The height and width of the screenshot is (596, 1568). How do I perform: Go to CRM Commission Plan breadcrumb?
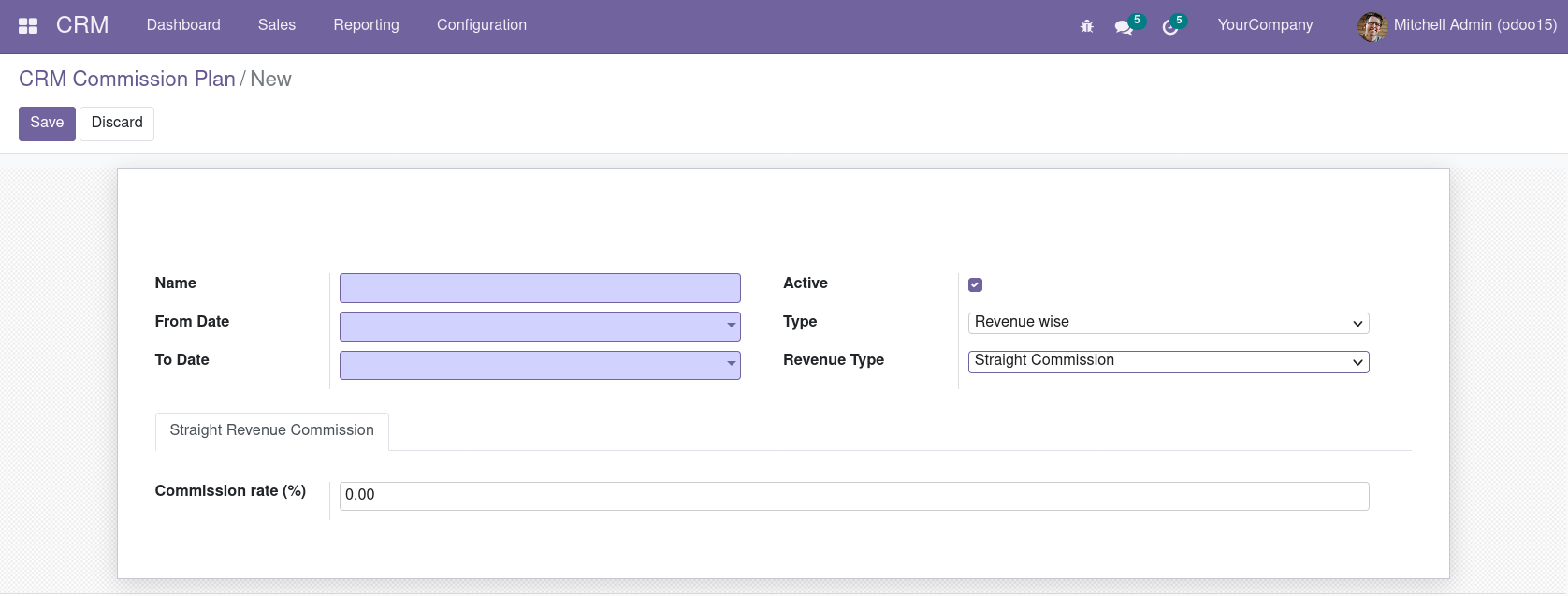pos(127,80)
